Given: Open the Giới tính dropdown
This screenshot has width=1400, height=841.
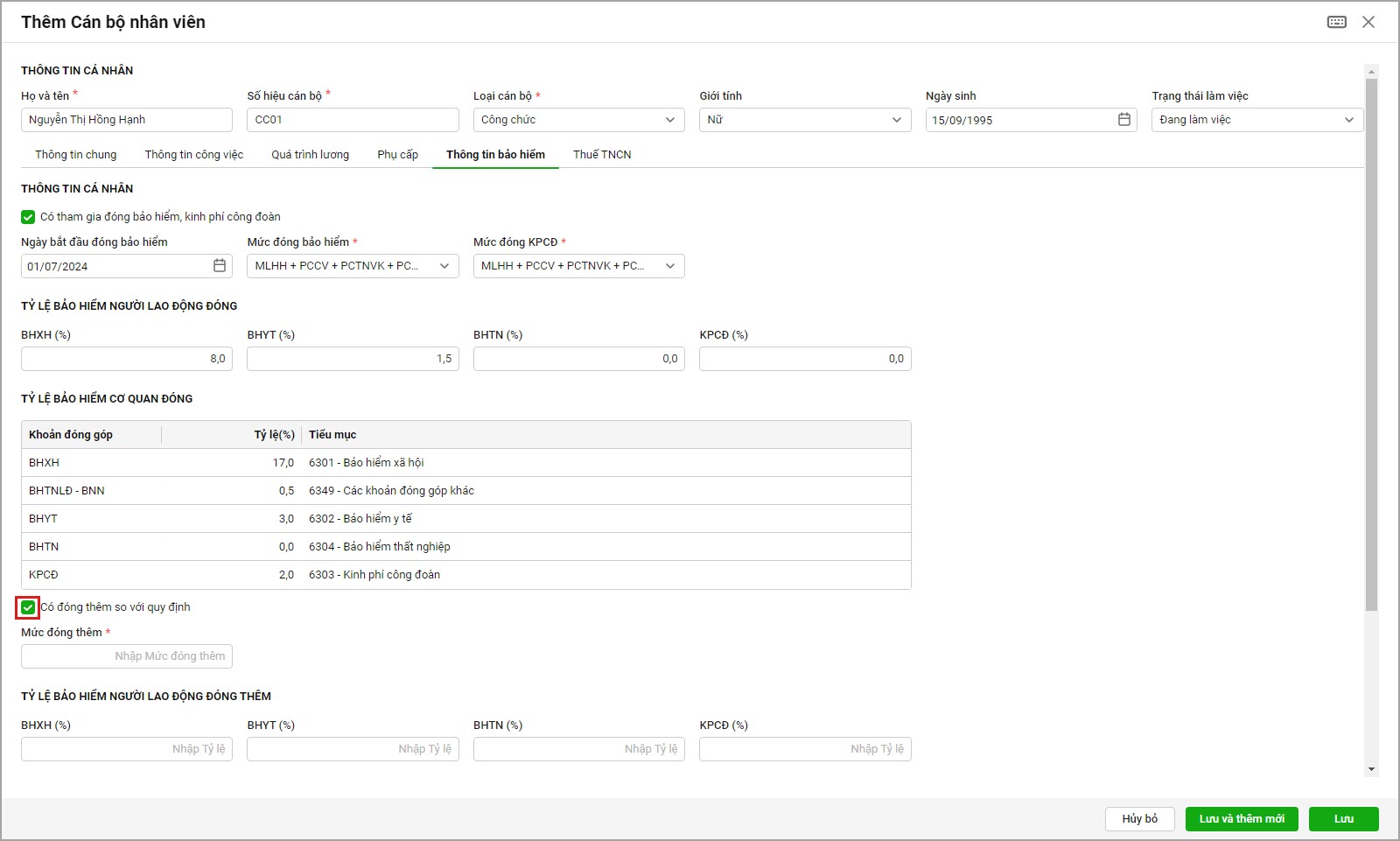Looking at the screenshot, I should pos(896,120).
